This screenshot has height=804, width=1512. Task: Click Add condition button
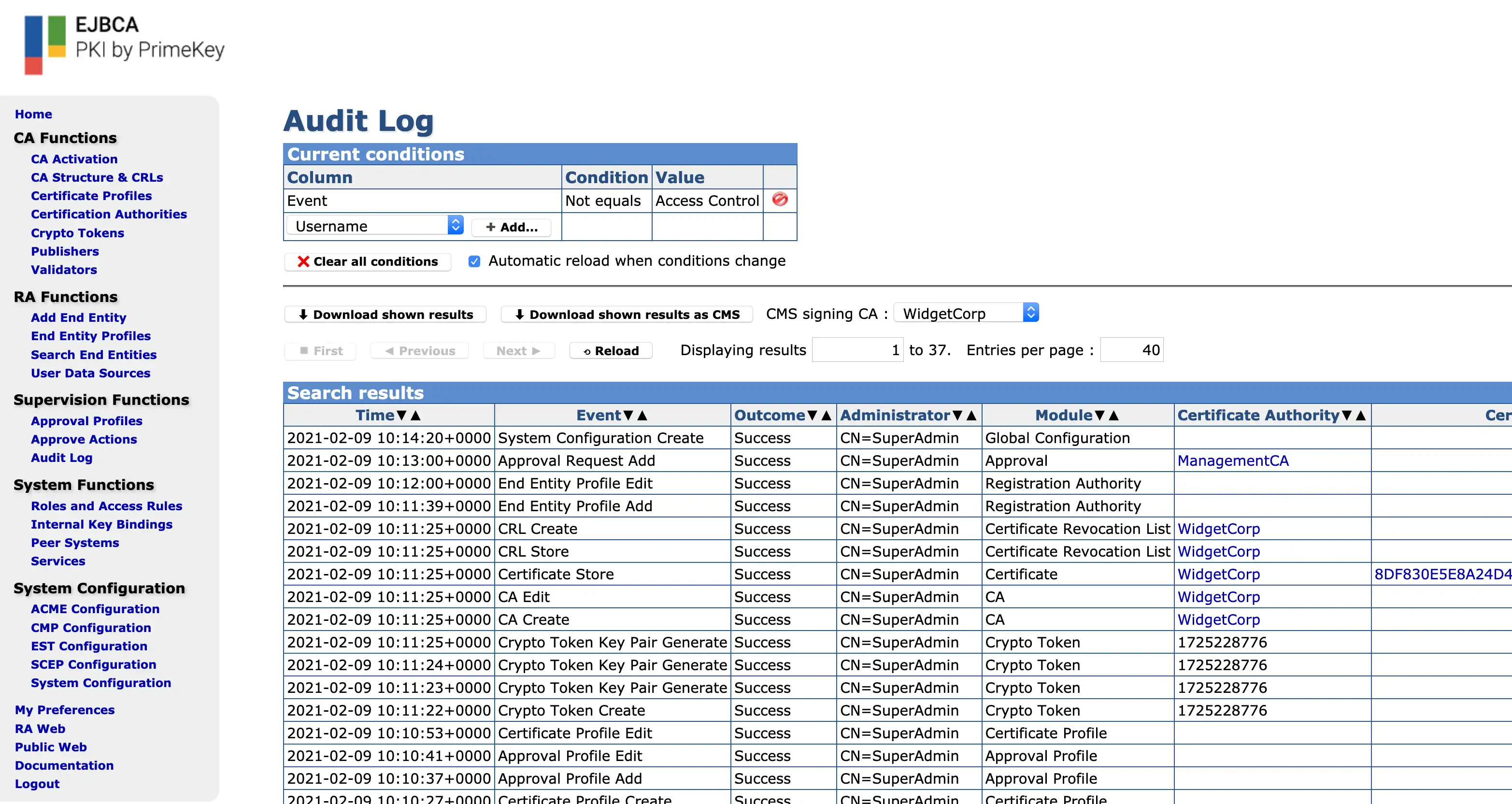click(511, 227)
